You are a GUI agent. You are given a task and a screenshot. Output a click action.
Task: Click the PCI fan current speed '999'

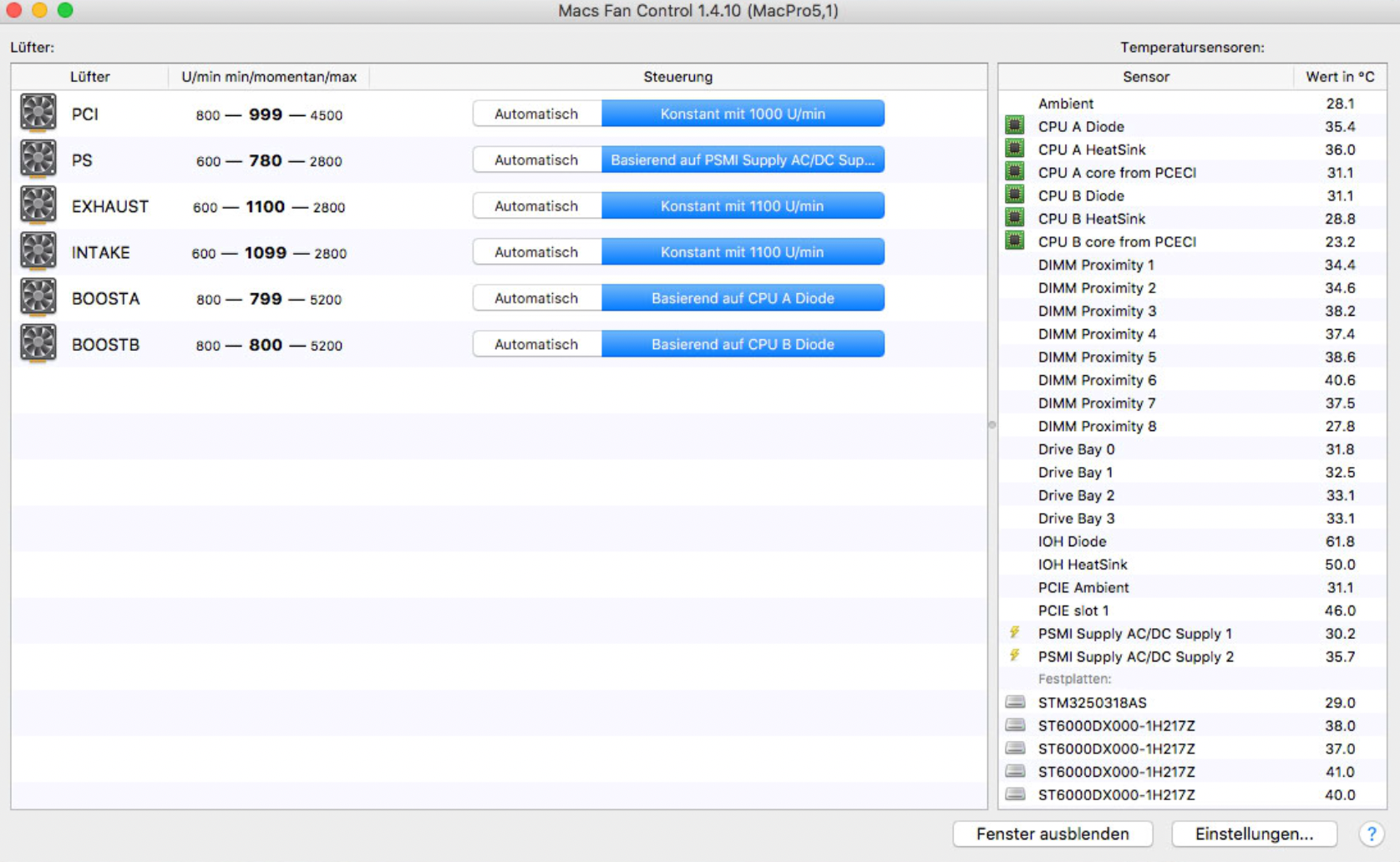click(266, 114)
